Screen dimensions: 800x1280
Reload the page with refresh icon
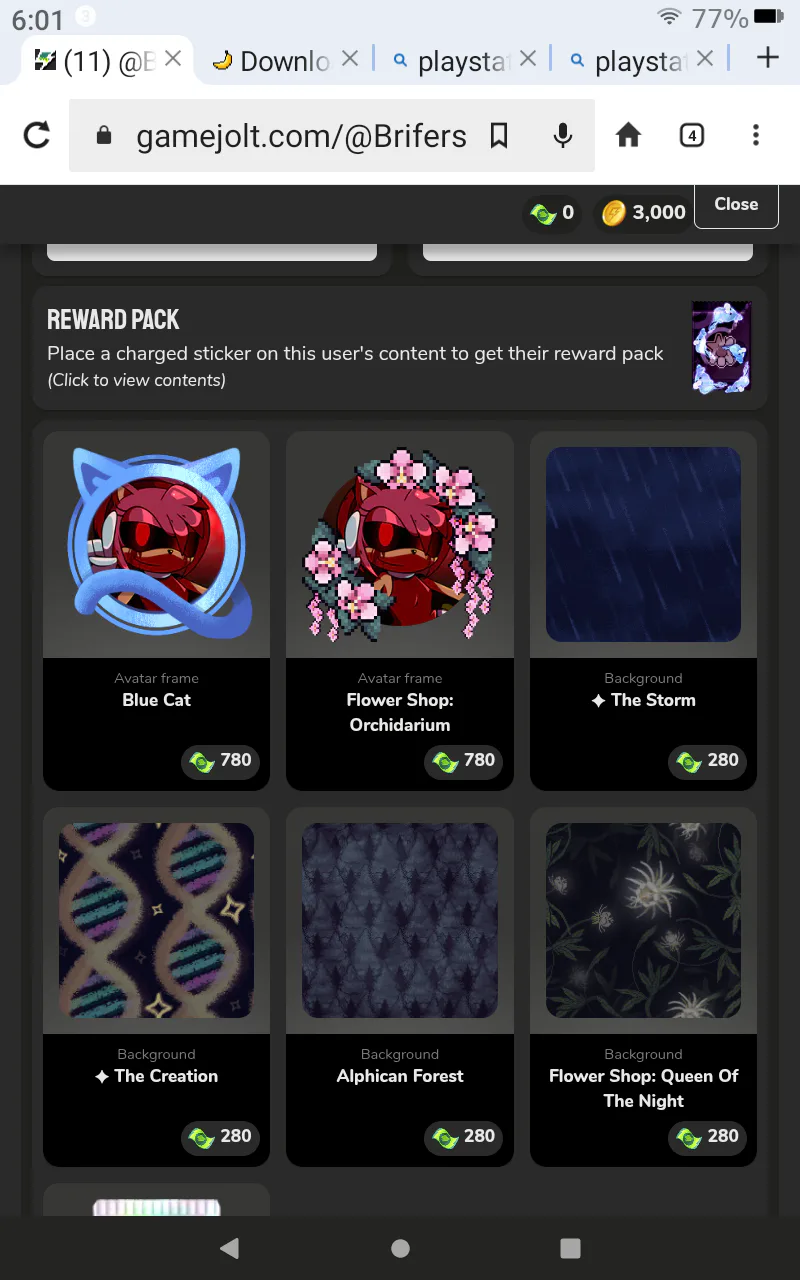pos(36,135)
